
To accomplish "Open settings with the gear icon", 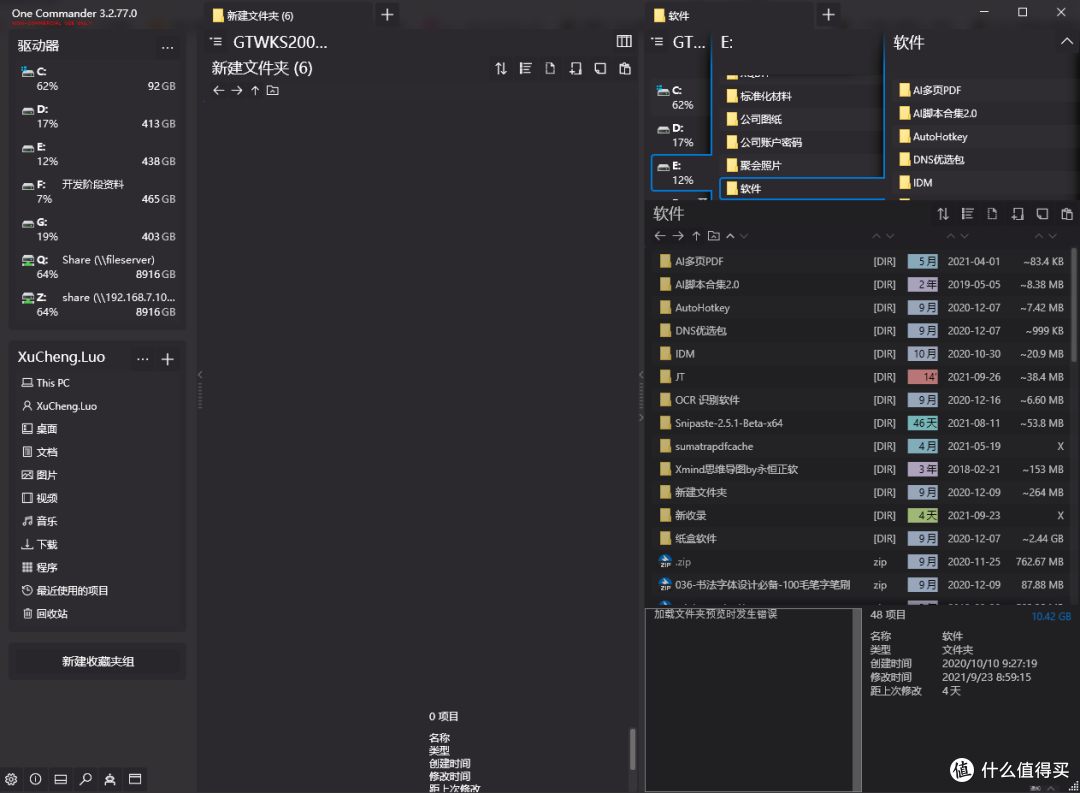I will [11, 779].
